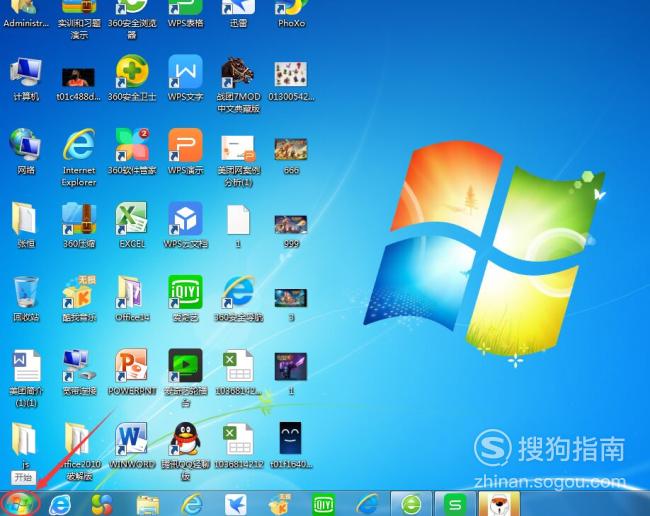Launch 酷我音乐 from the taskbar
The width and height of the screenshot is (650, 516).
click(x=280, y=505)
